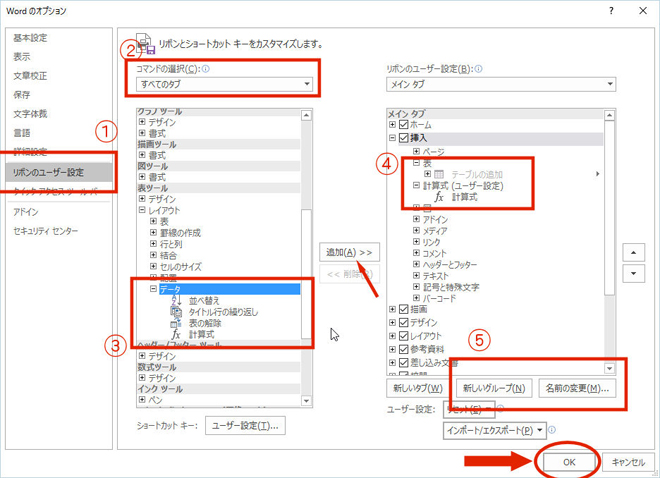Click the 追加 button

click(347, 253)
